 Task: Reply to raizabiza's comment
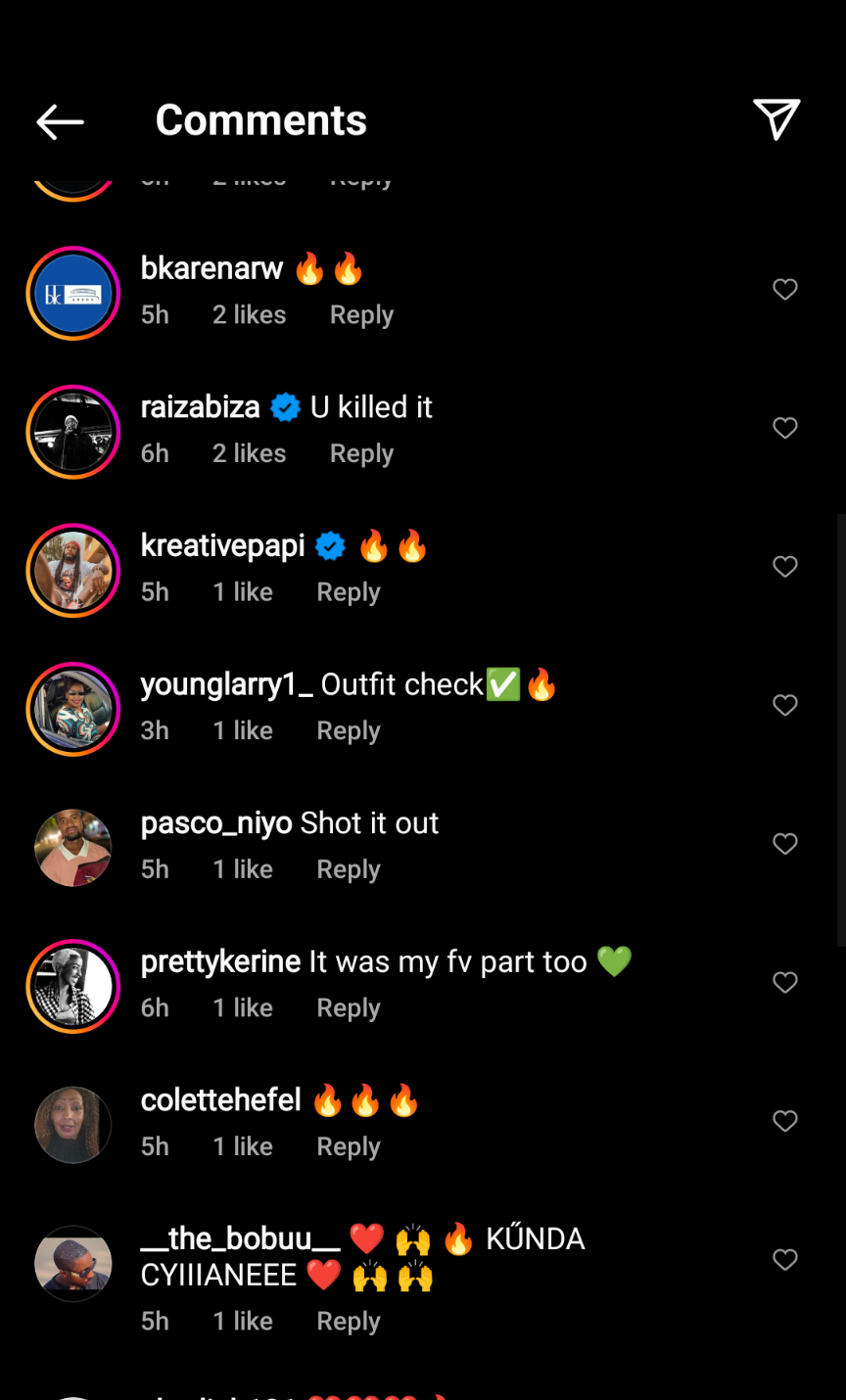[x=361, y=453]
